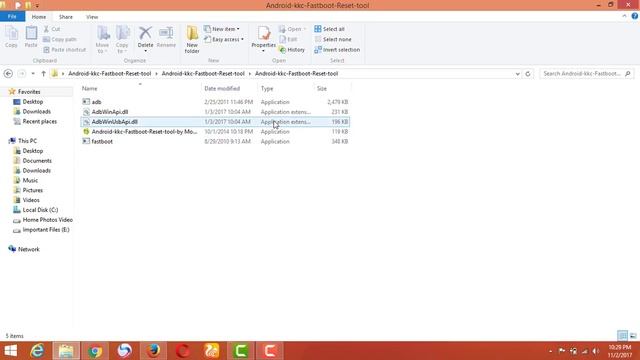Screen dimensions: 640x360
Task: Switch to Large icons view in status bar
Action: pyautogui.click(x=633, y=336)
